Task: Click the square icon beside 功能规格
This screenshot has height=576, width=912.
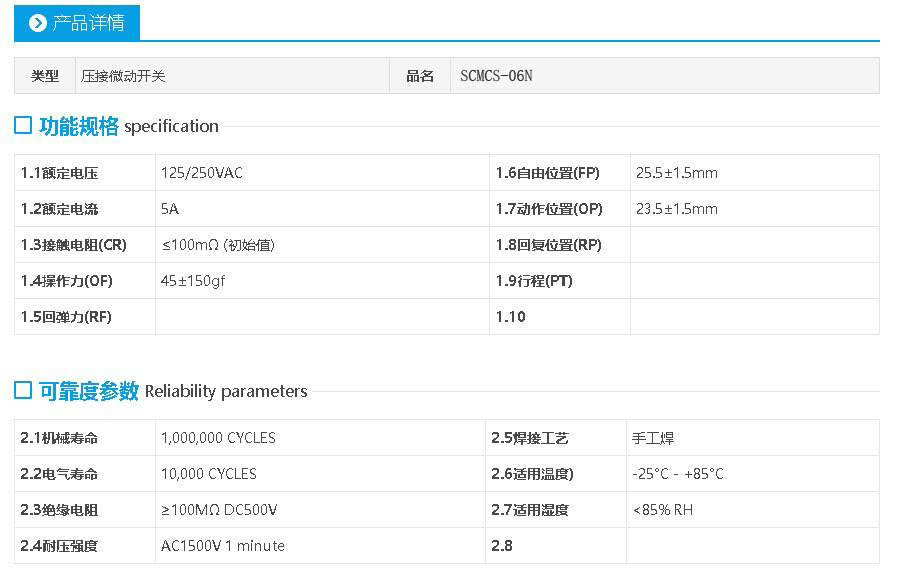Action: coord(23,125)
